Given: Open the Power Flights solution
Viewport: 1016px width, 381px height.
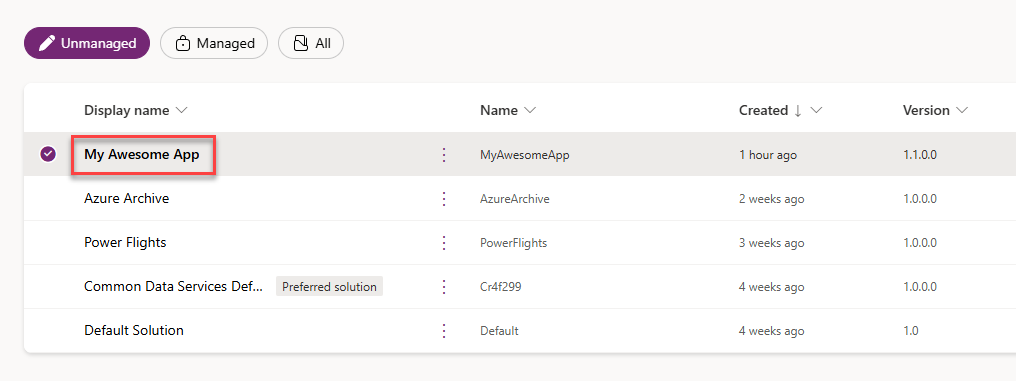Looking at the screenshot, I should click(x=125, y=242).
